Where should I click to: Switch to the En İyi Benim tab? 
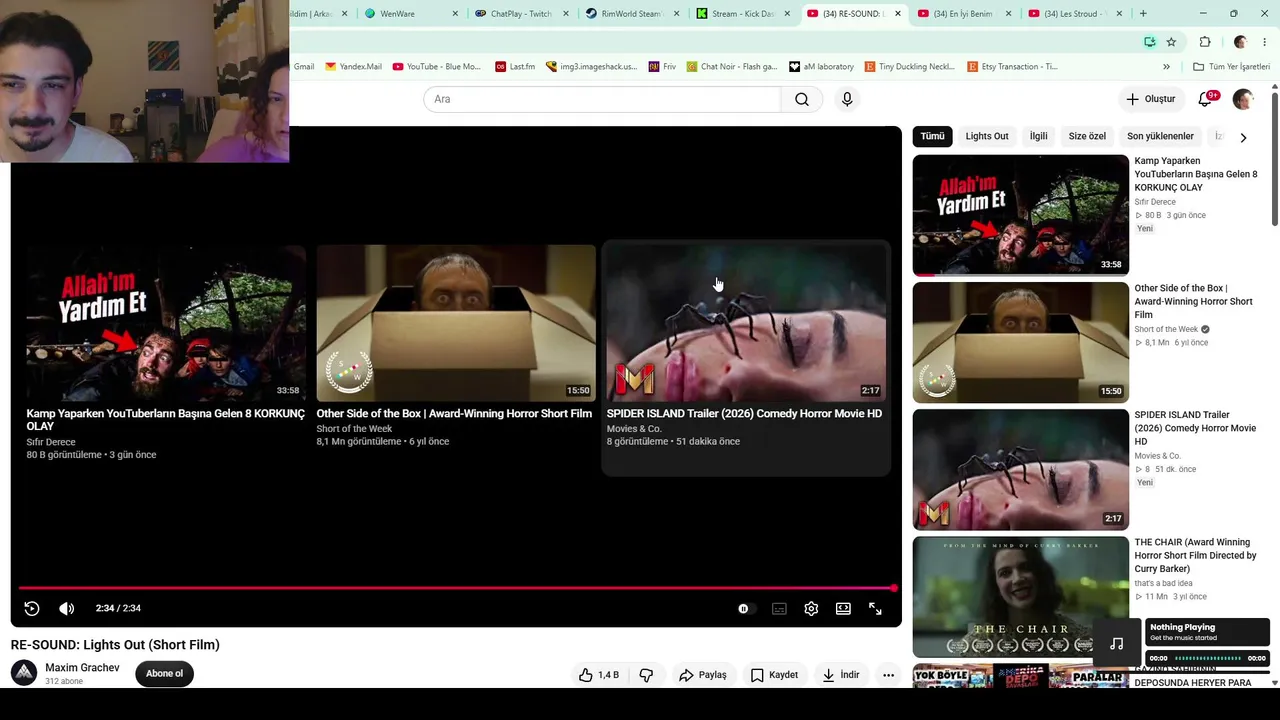tap(964, 14)
